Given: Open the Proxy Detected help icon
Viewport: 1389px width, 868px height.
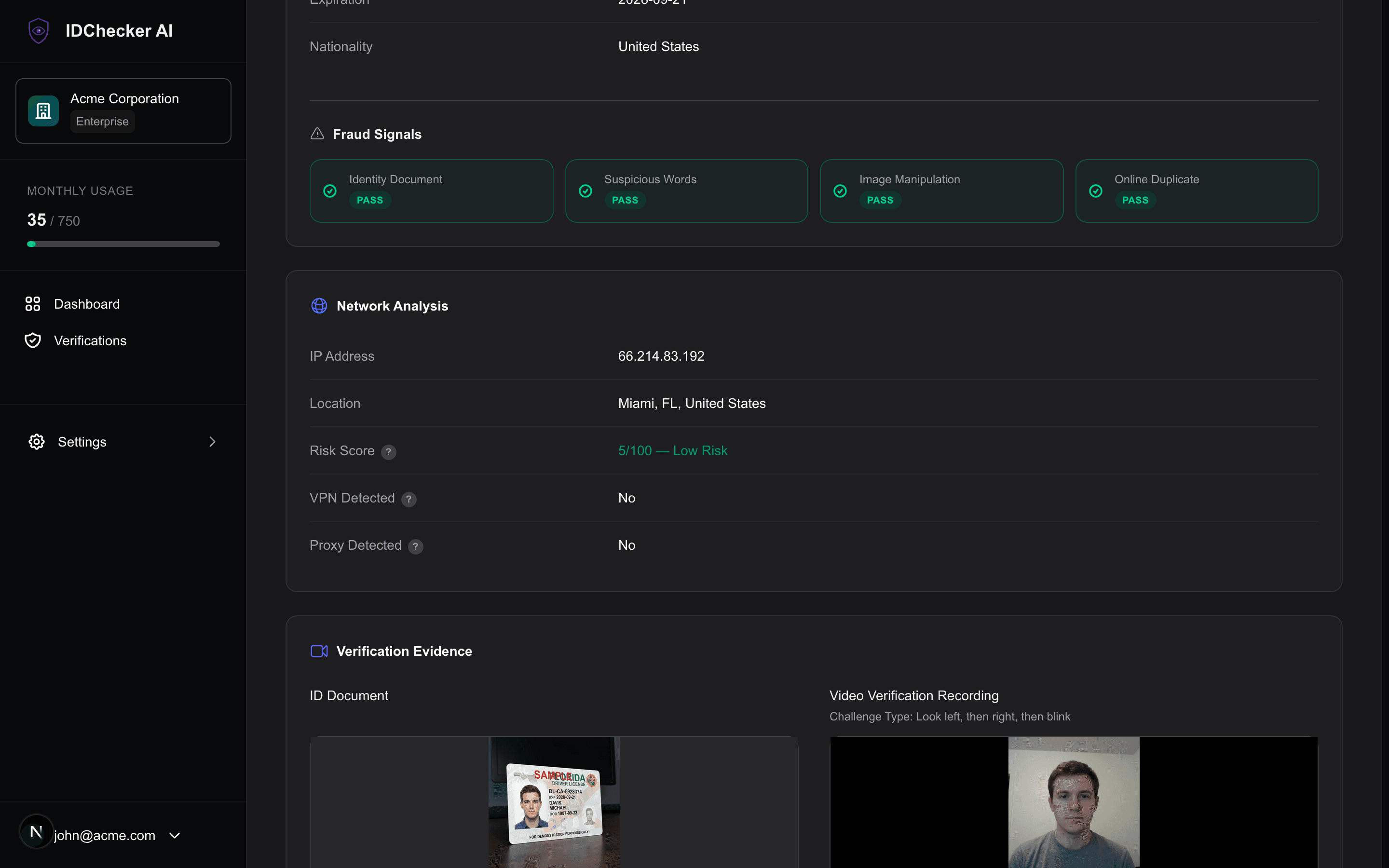Looking at the screenshot, I should (x=416, y=546).
